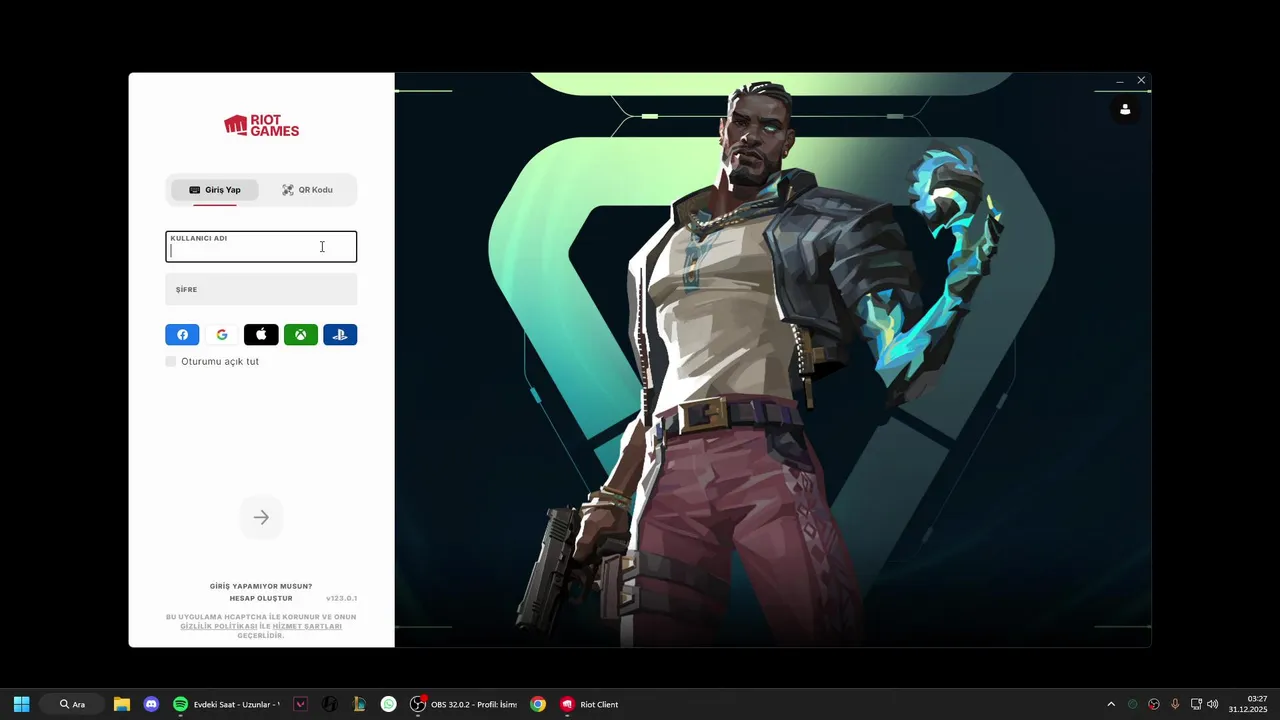Open OBS 32.0.2 taskbar item

point(464,704)
